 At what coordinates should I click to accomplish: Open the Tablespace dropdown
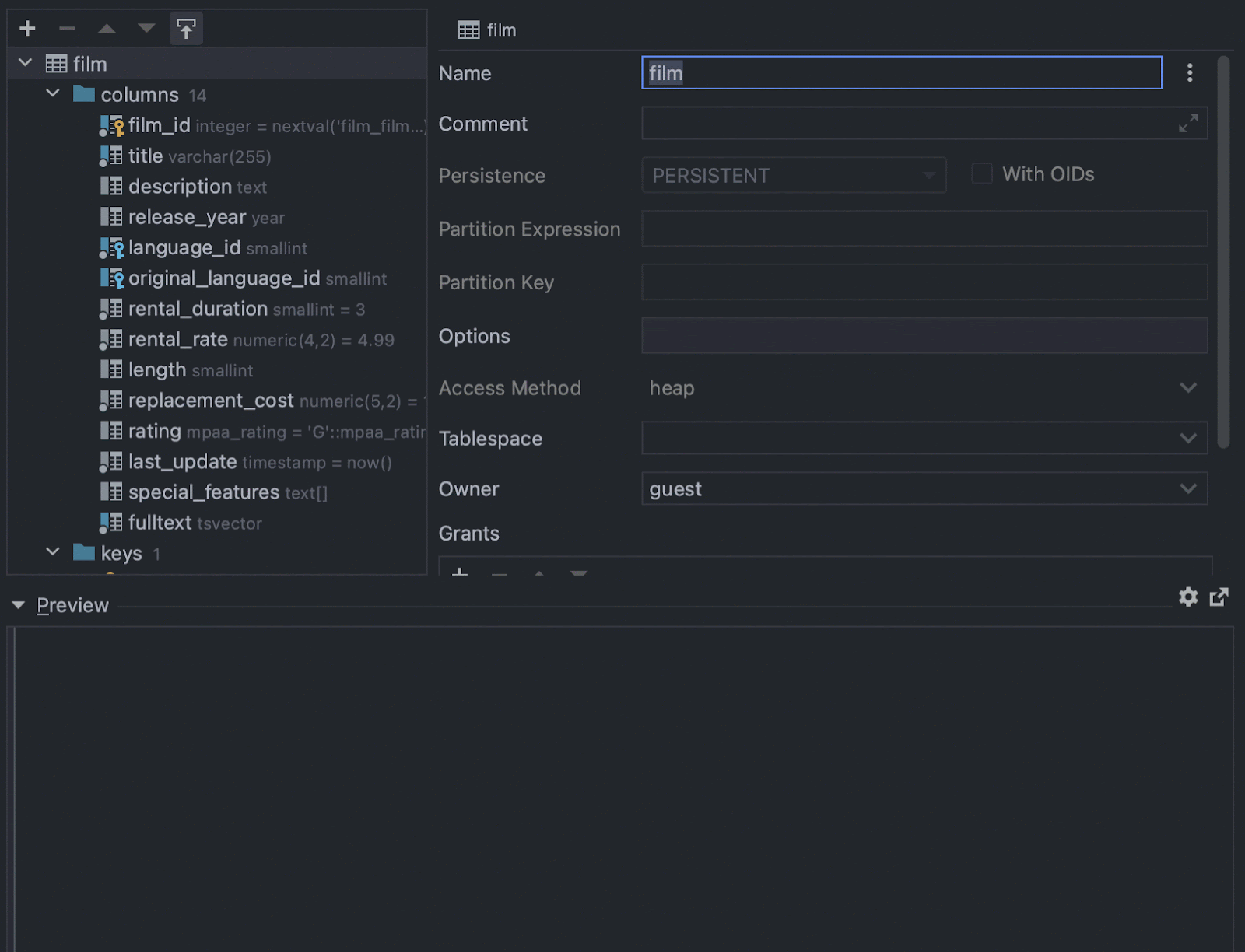[x=1187, y=439]
